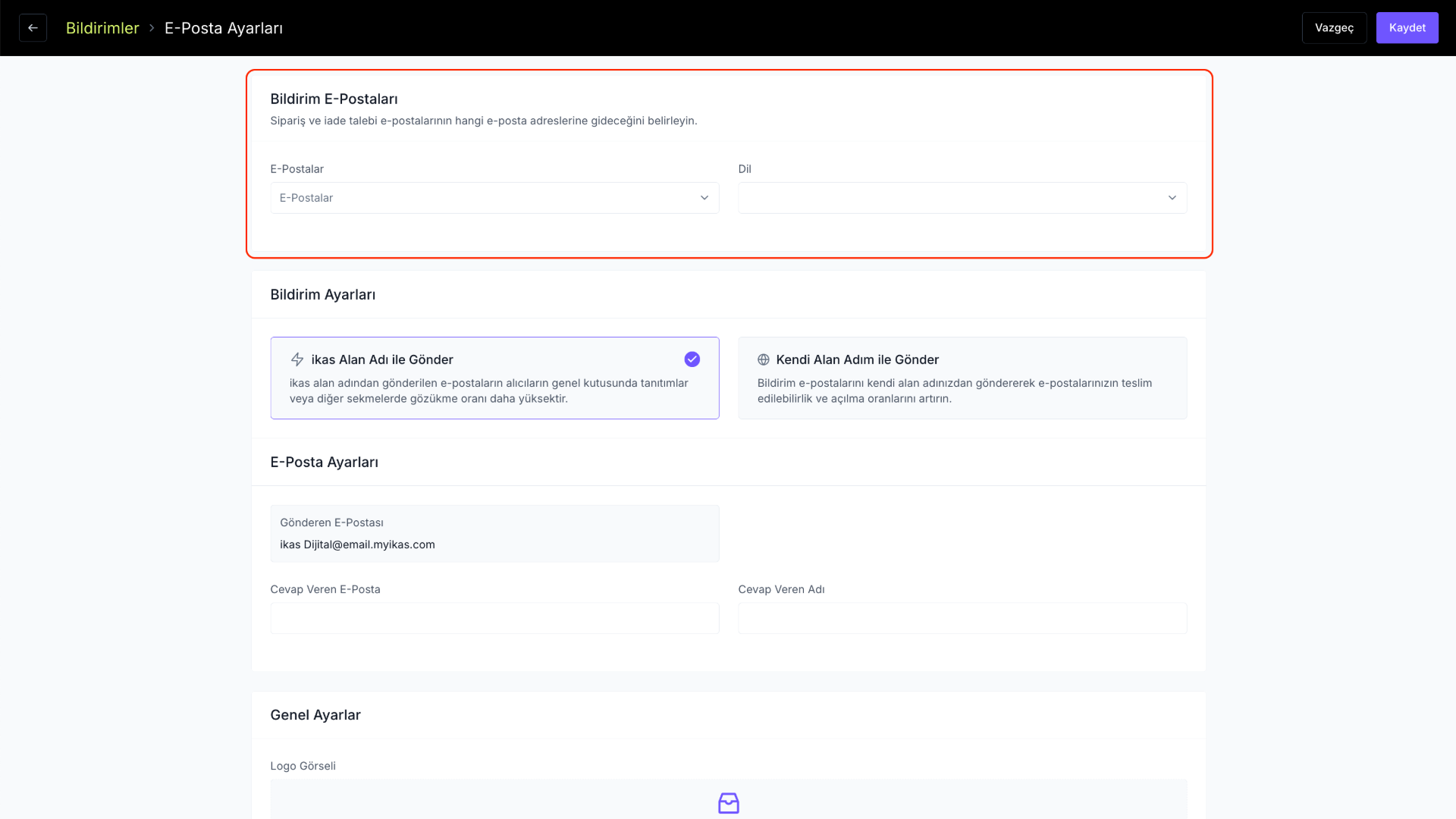Click the back arrow button
The image size is (1456, 819).
(33, 28)
